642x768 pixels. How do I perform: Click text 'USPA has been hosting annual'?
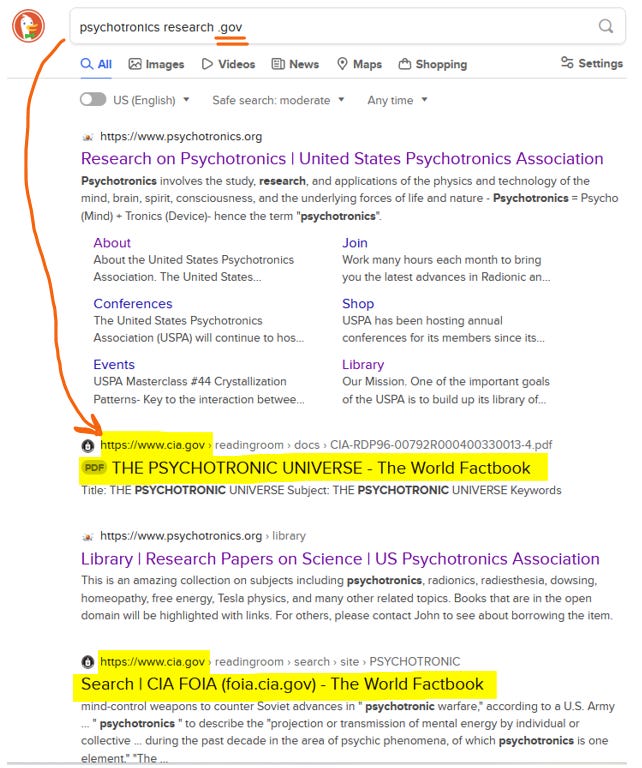point(422,321)
